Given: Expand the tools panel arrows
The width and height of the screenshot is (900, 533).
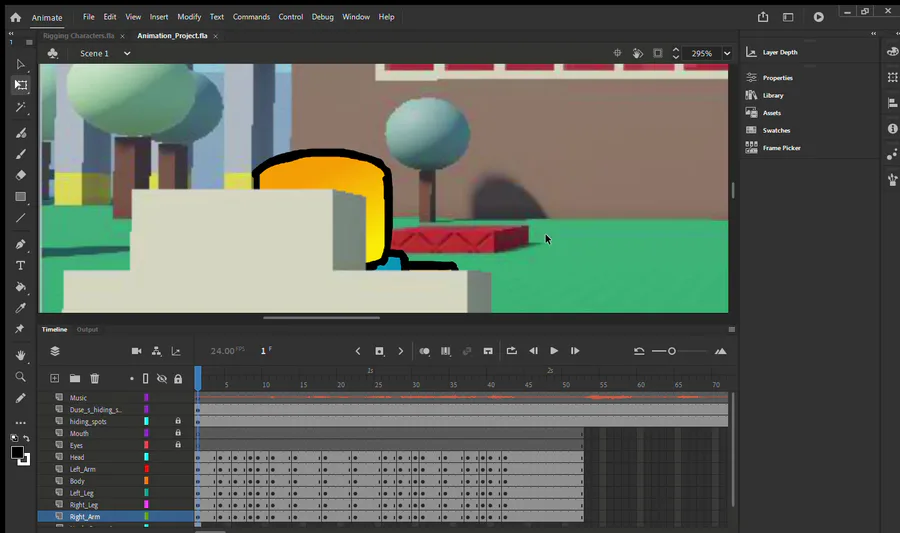Looking at the screenshot, I should pos(11,34).
